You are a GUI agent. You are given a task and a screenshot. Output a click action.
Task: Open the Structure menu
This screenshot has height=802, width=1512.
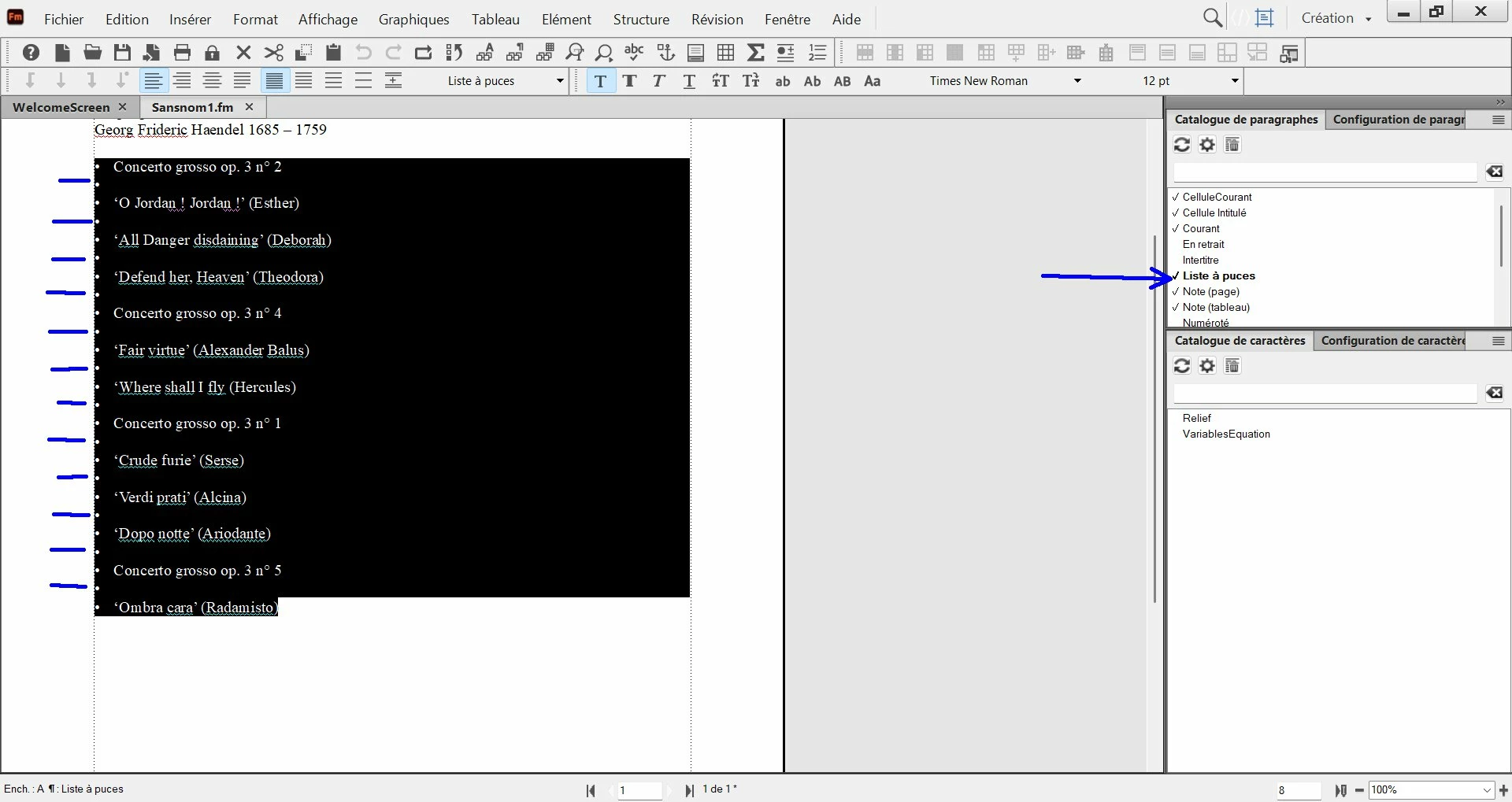(x=641, y=19)
